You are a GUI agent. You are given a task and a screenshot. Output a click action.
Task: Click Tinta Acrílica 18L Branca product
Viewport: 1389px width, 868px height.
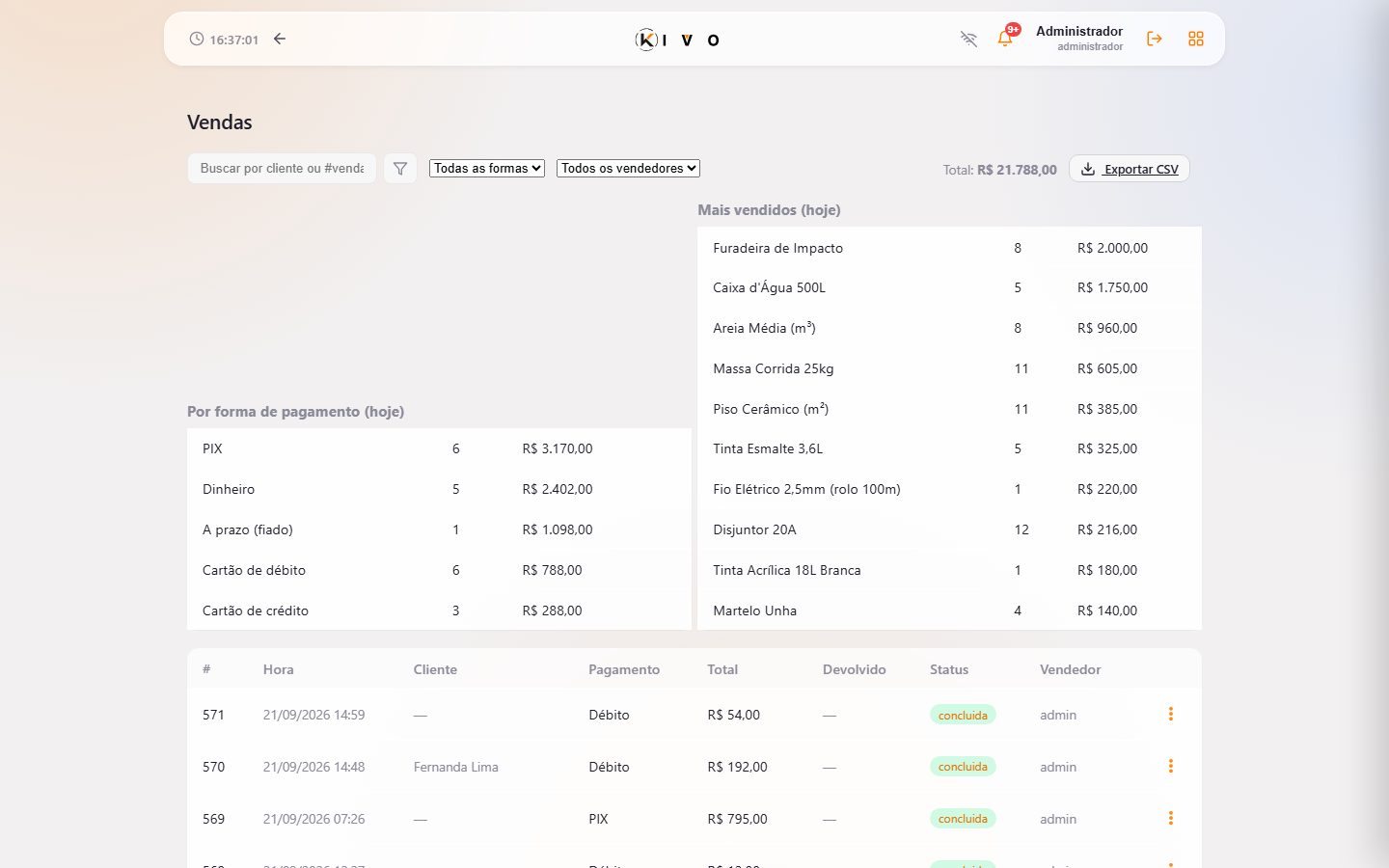(786, 570)
